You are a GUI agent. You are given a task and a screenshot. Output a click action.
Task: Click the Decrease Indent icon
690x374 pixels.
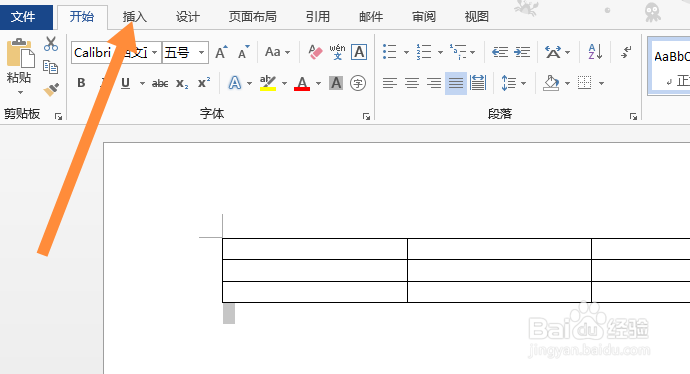[x=500, y=52]
